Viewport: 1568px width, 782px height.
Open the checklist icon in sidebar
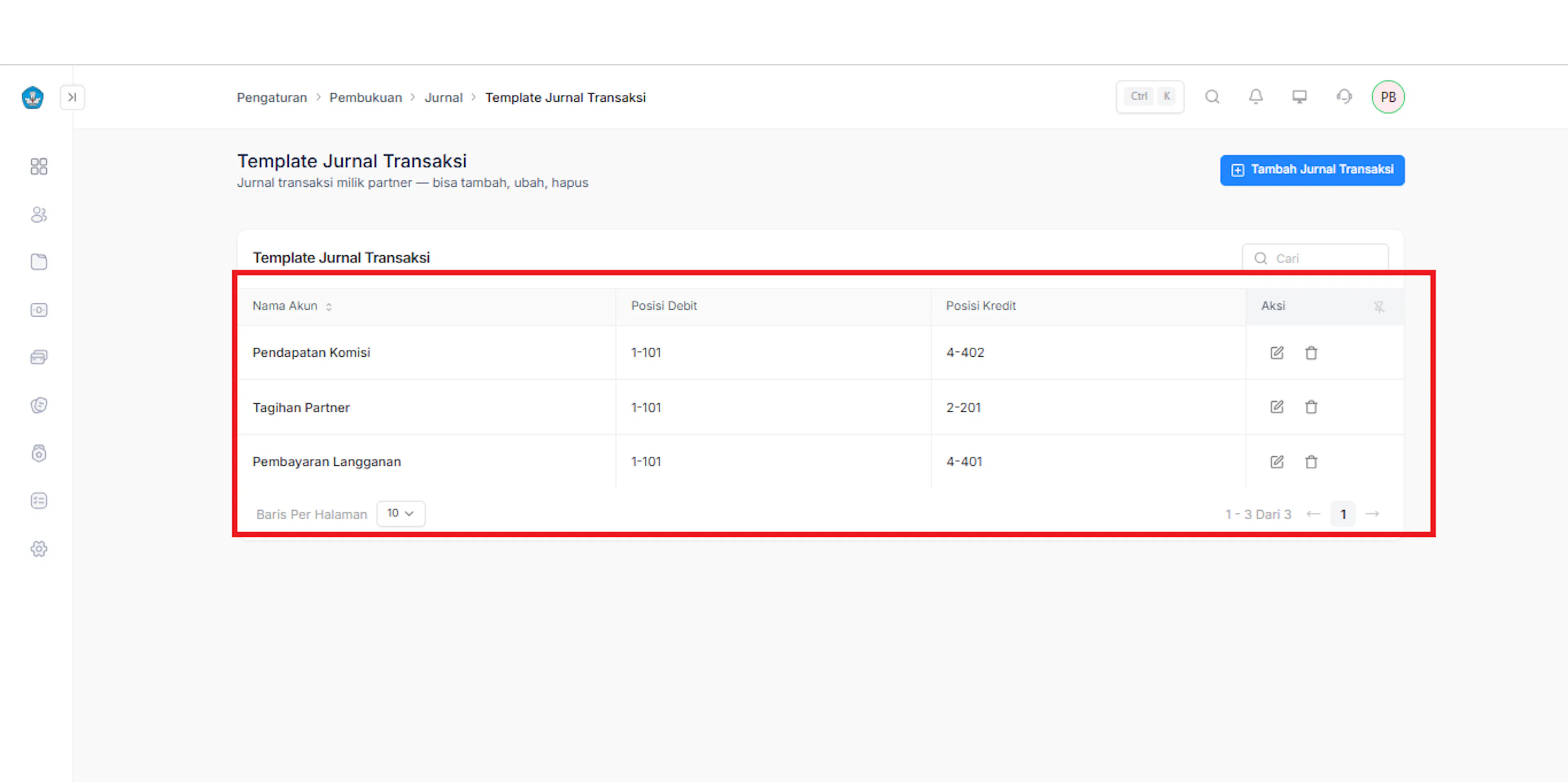[x=39, y=500]
